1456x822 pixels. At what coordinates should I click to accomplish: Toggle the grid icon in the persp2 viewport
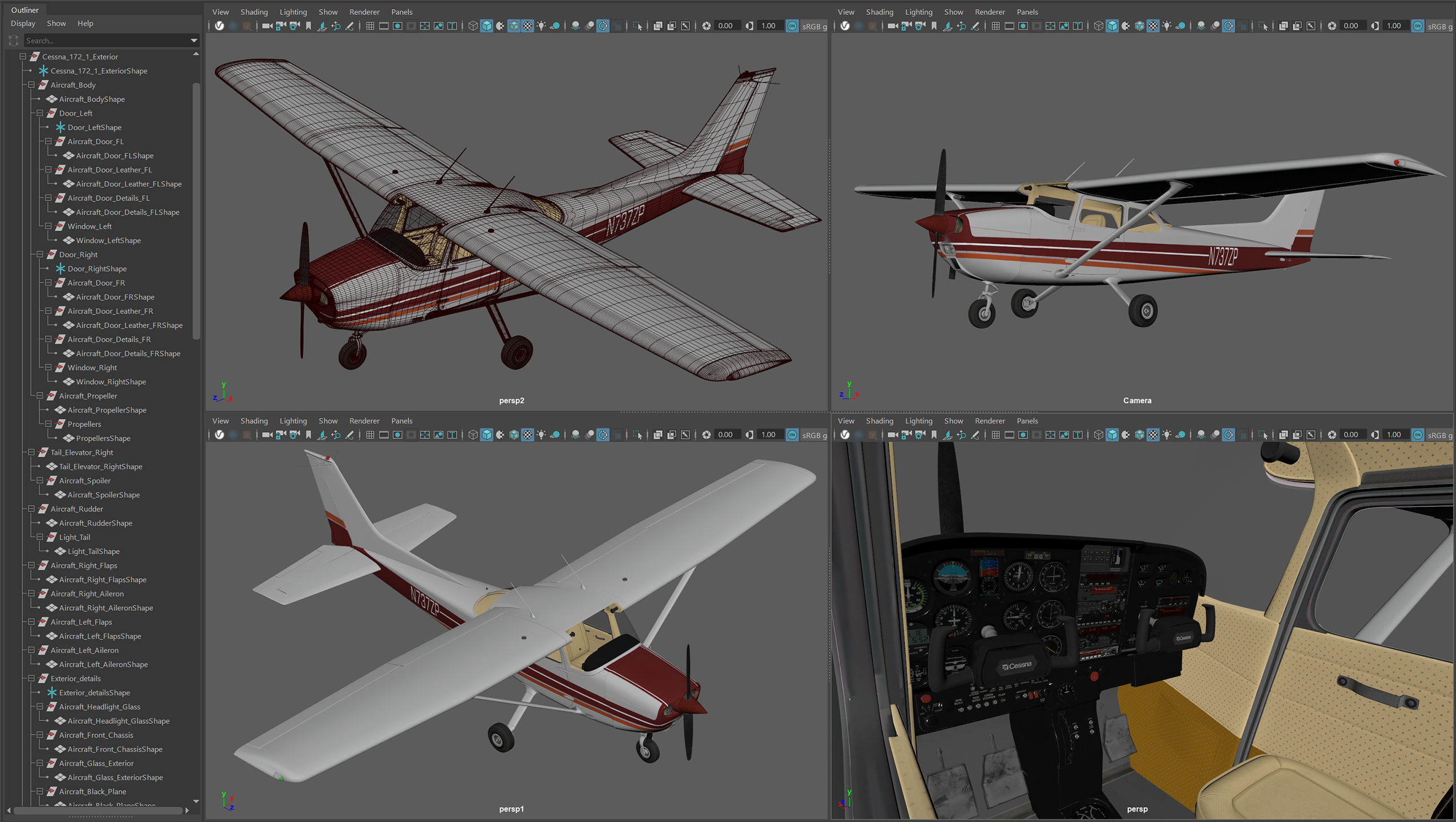370,26
